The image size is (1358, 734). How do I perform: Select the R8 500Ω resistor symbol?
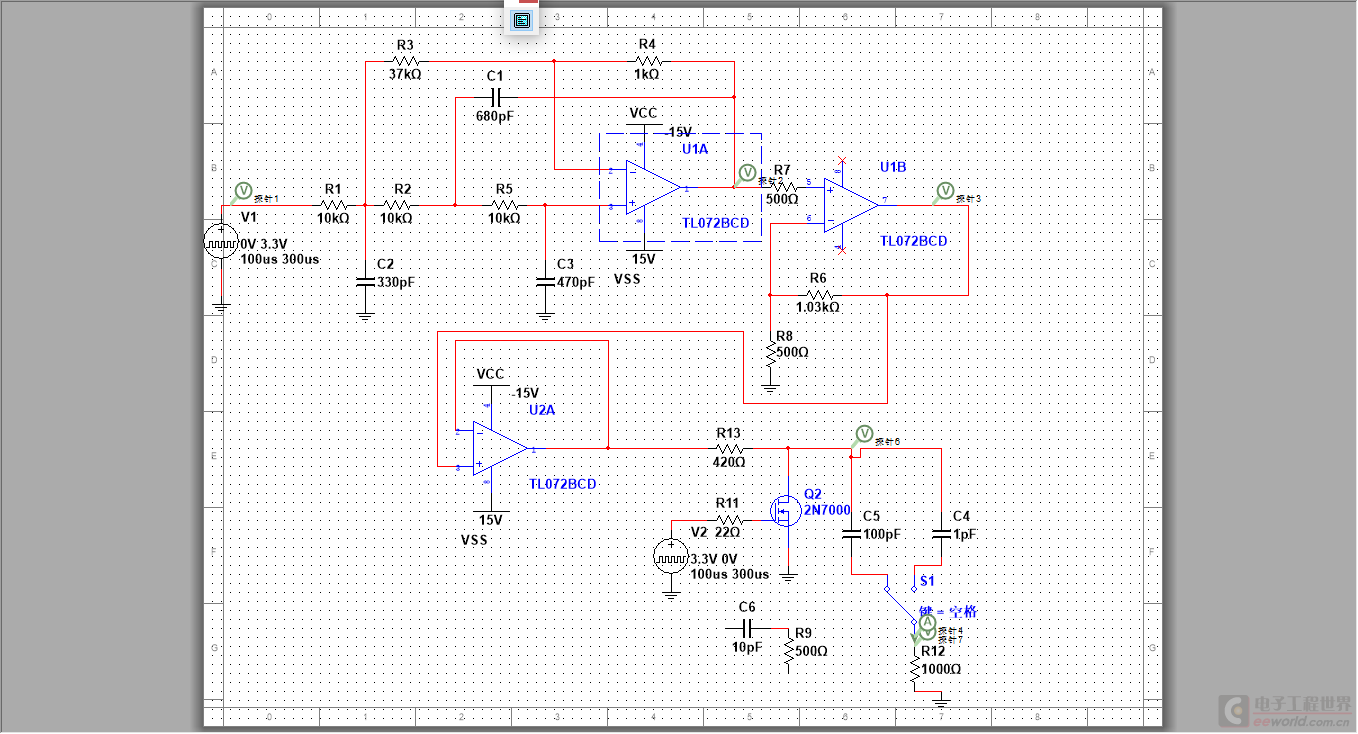click(x=770, y=352)
